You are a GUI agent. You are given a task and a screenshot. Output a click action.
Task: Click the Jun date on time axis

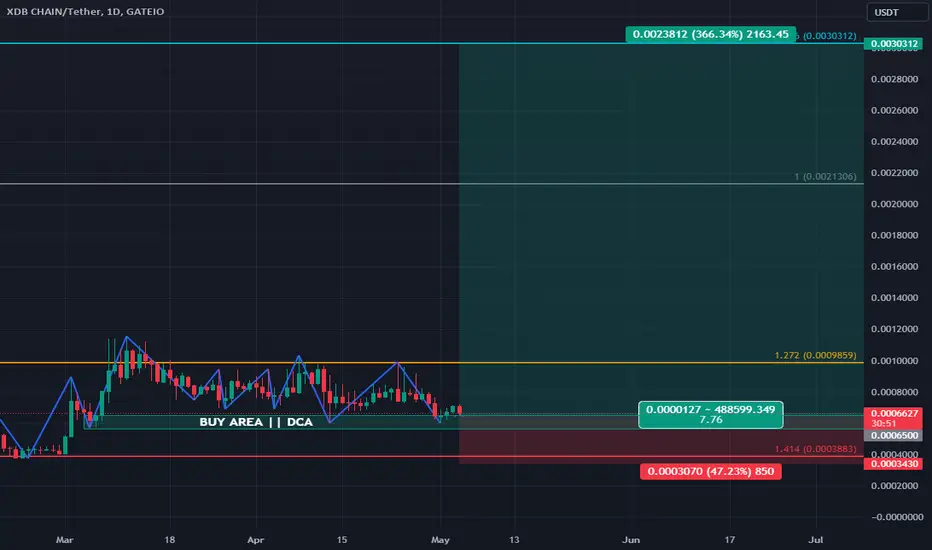point(631,540)
